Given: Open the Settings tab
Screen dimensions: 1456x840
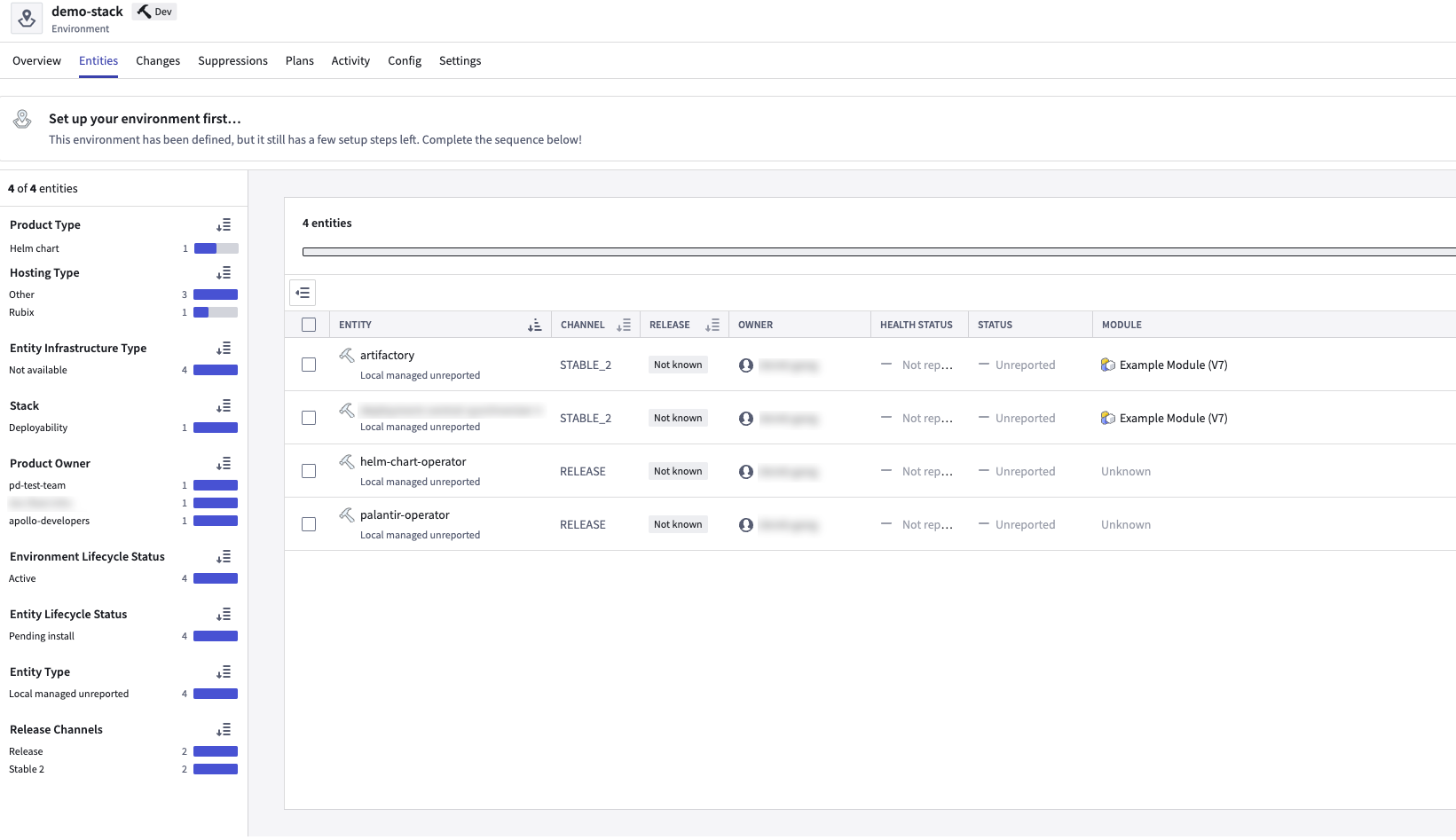Looking at the screenshot, I should point(460,61).
